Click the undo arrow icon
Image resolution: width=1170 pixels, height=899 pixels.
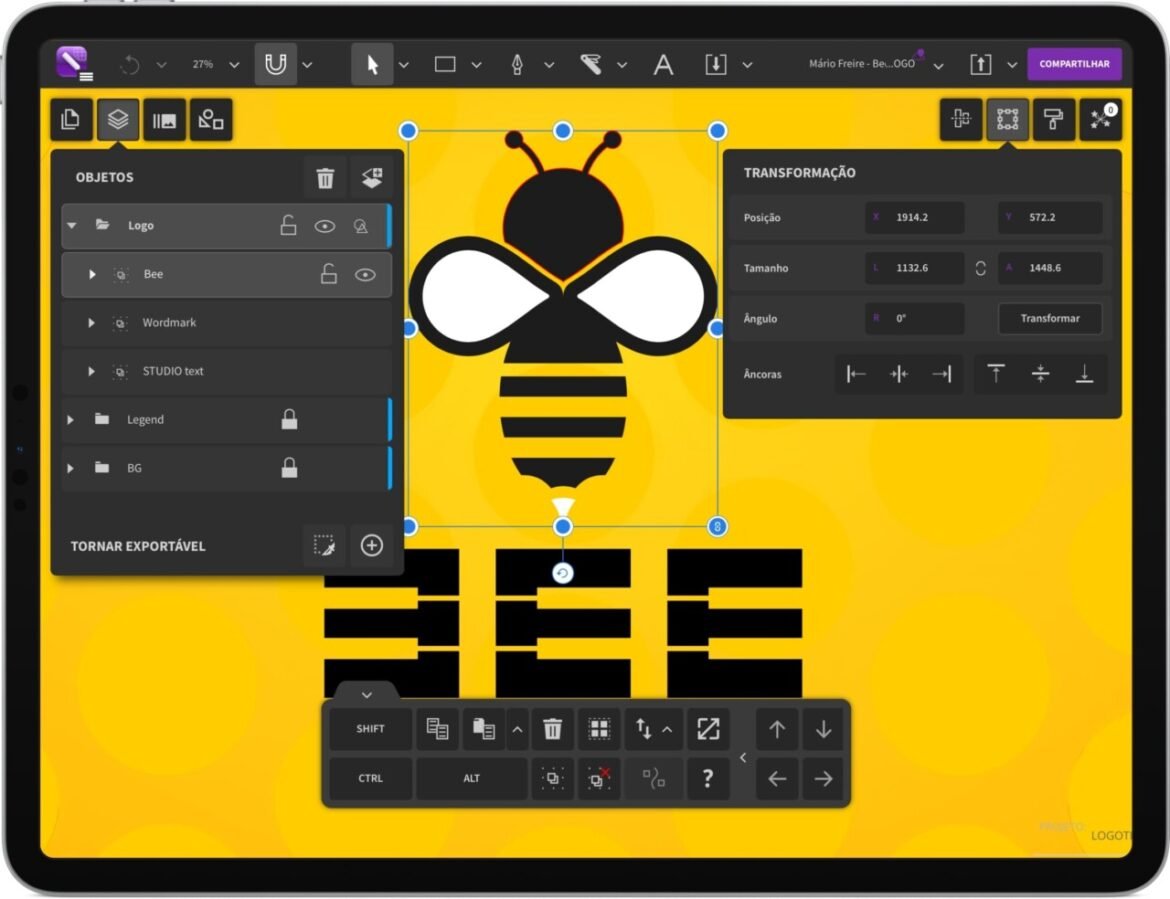click(130, 65)
